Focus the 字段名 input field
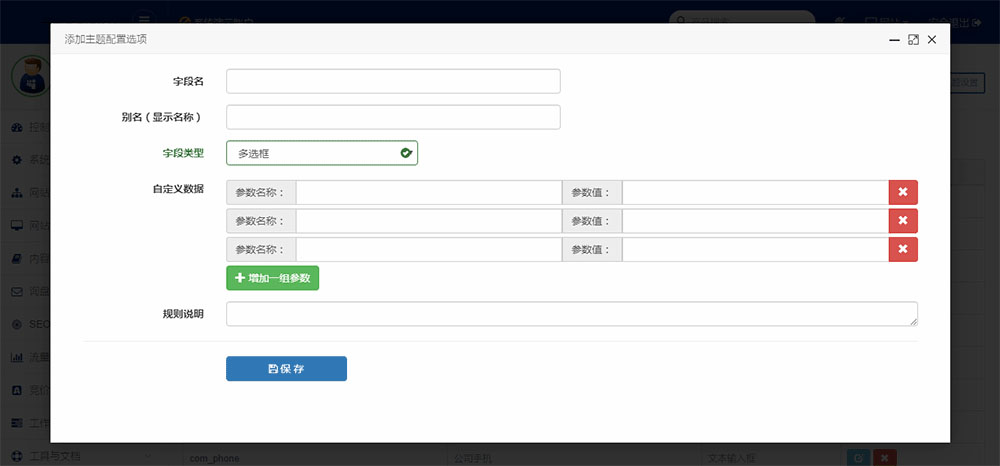Viewport: 1000px width, 466px height. (x=393, y=81)
